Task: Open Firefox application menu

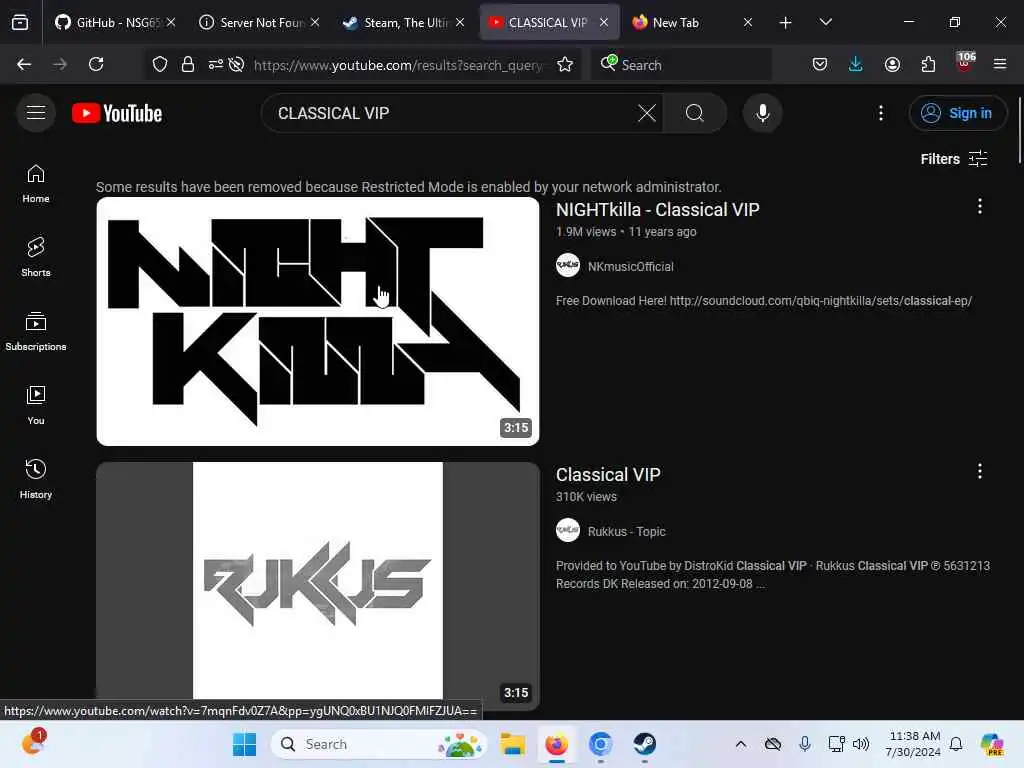Action: tap(1000, 64)
